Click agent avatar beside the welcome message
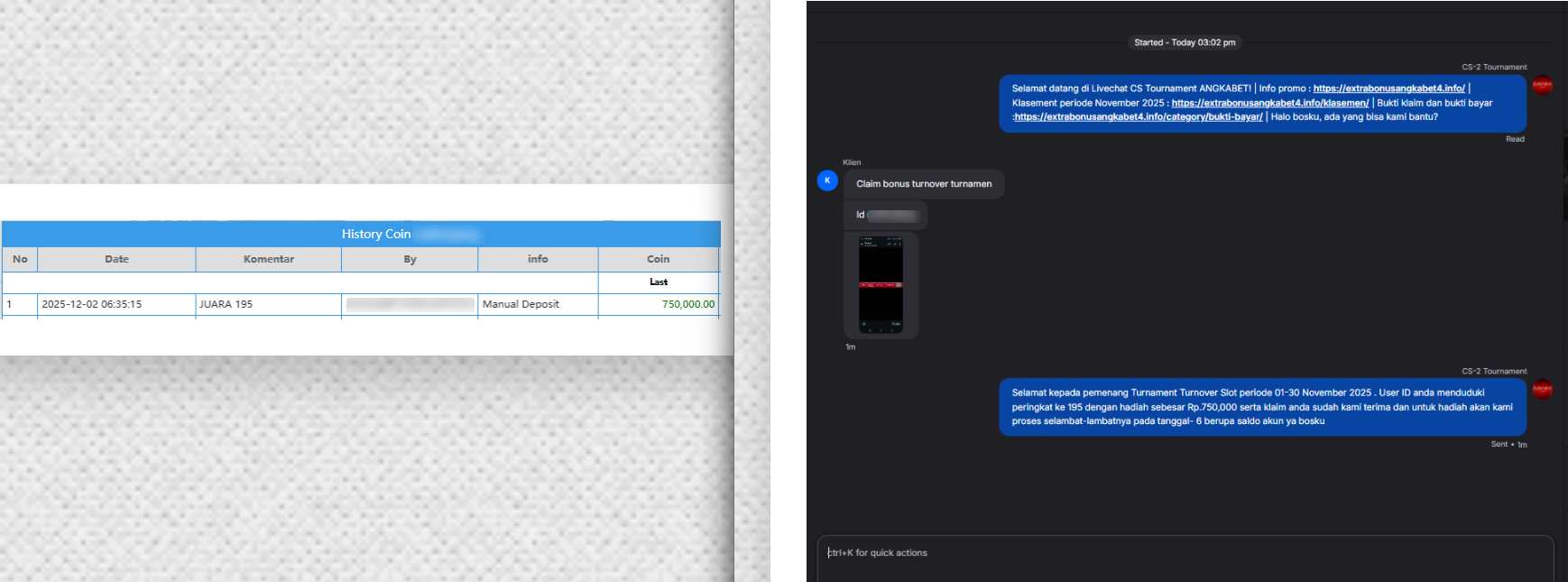This screenshot has height=582, width=1568. pos(1542,85)
